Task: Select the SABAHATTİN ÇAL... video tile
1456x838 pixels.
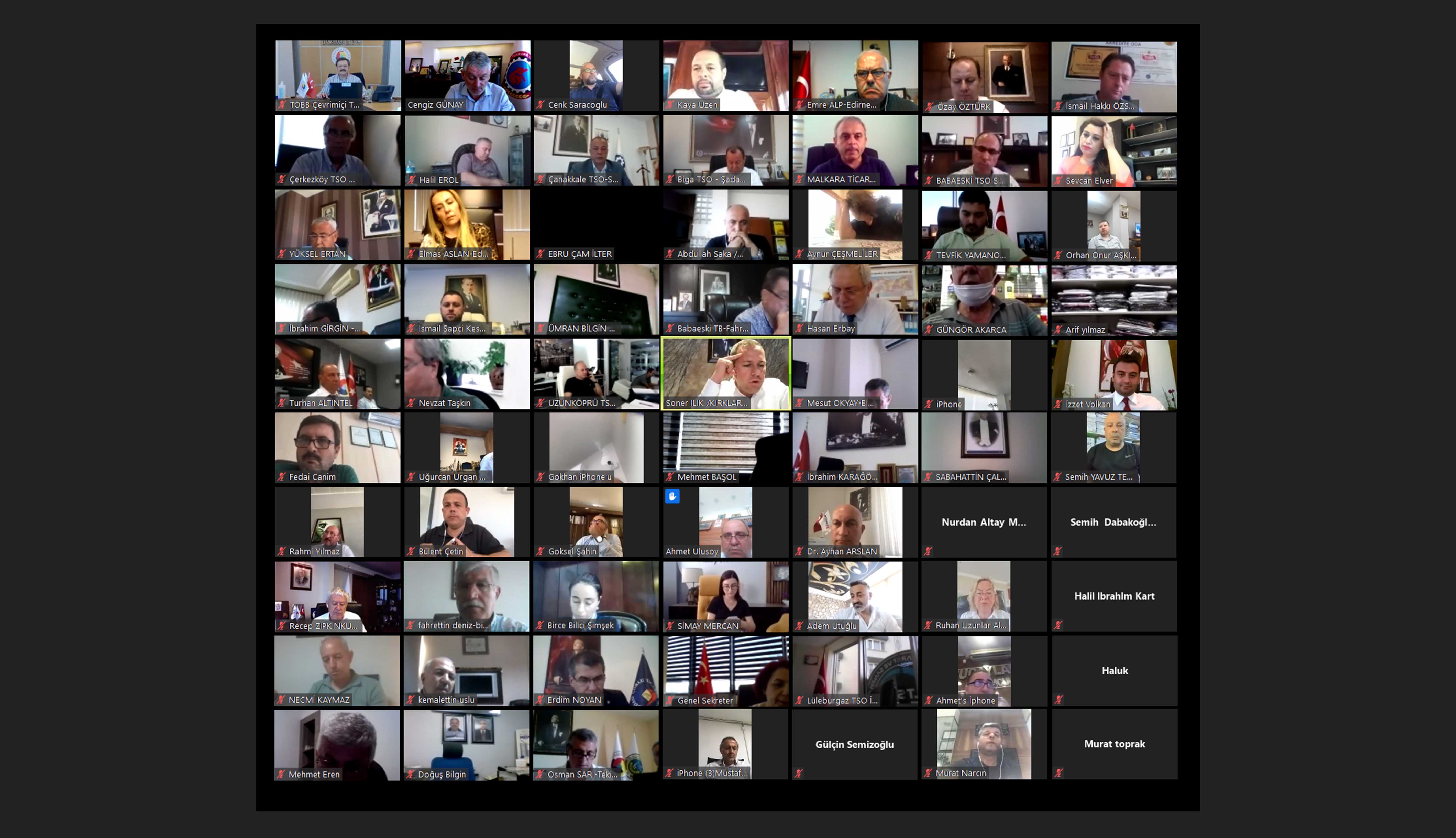Action: point(984,448)
